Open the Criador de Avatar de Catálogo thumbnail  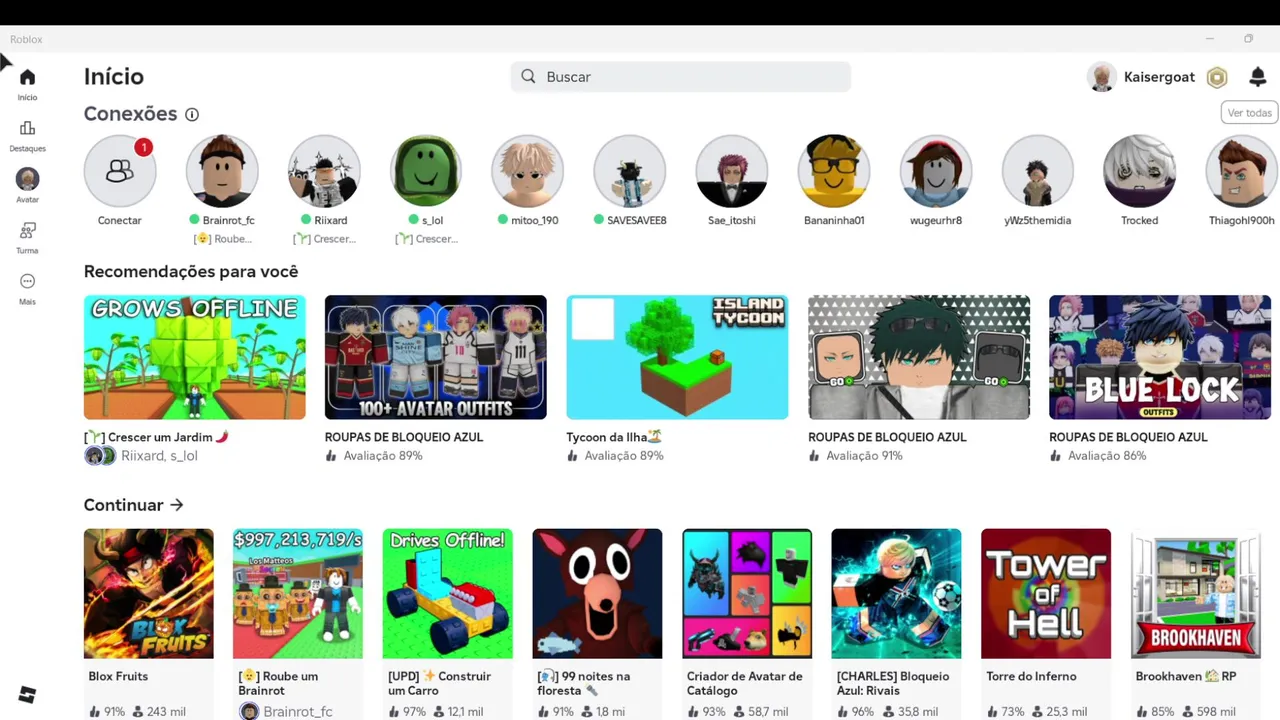point(747,594)
